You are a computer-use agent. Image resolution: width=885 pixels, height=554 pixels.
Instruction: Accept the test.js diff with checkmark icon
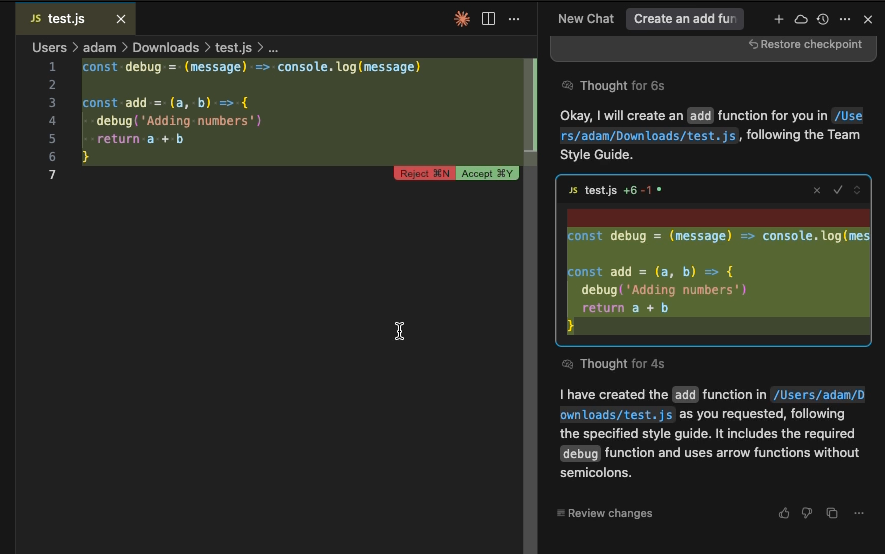838,190
